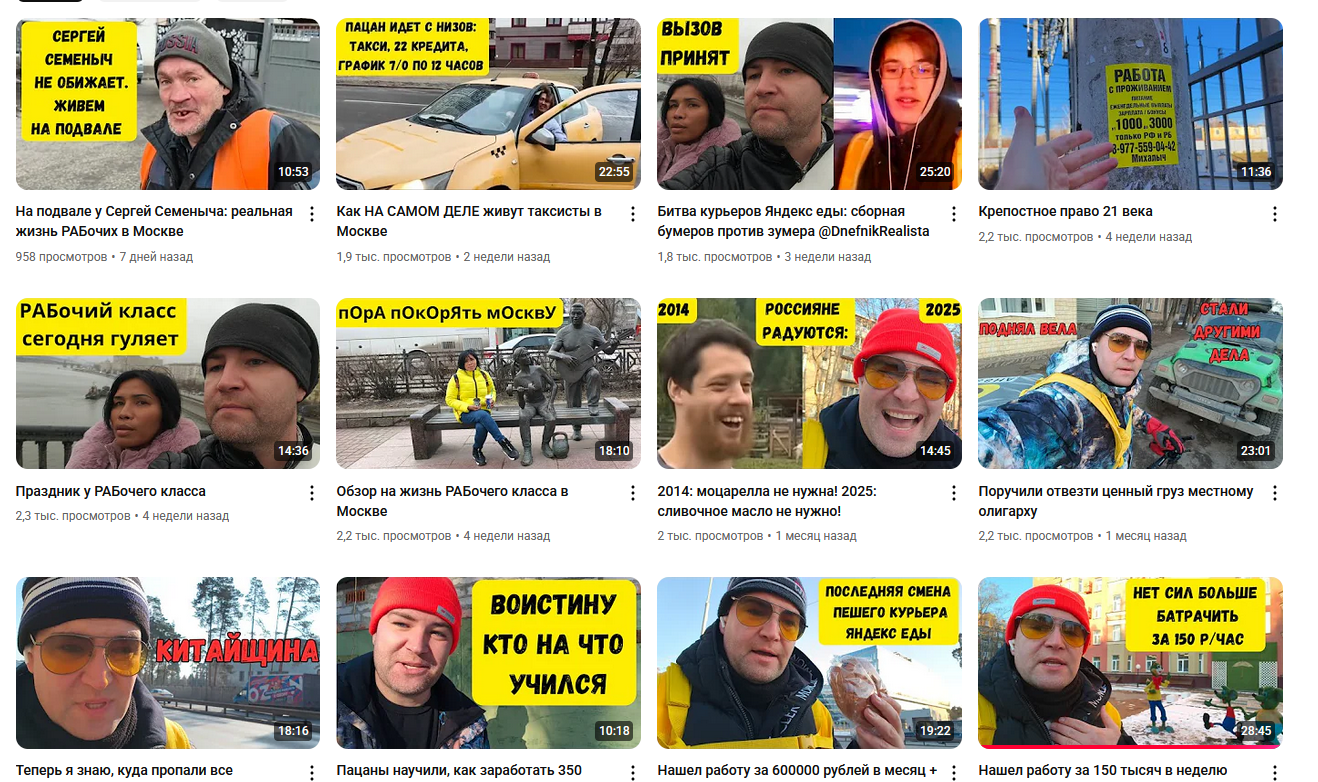This screenshot has width=1318, height=782.
Task: Open options menu for Сергей Семеныч video
Action: [311, 214]
